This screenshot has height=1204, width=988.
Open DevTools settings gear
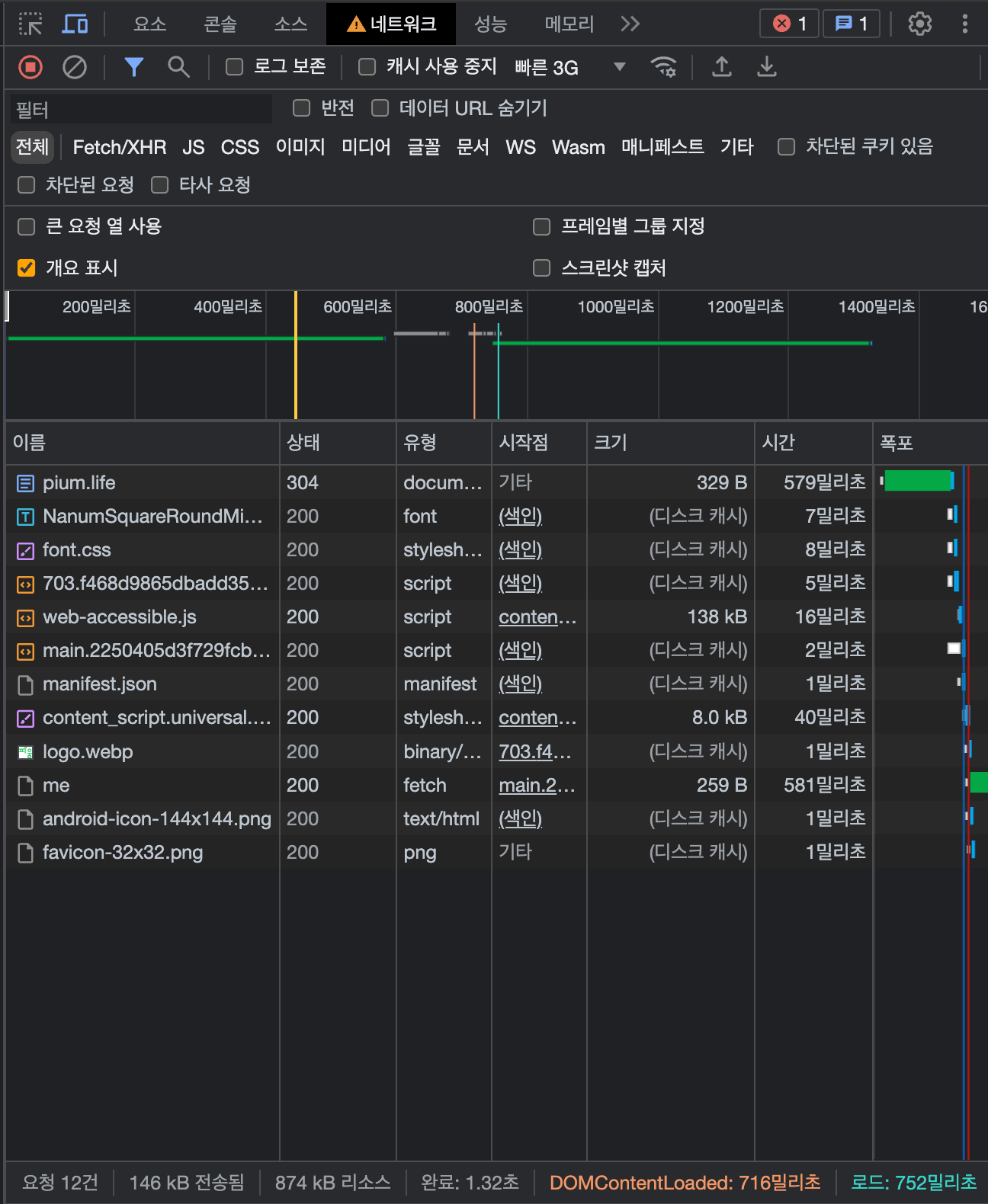920,24
